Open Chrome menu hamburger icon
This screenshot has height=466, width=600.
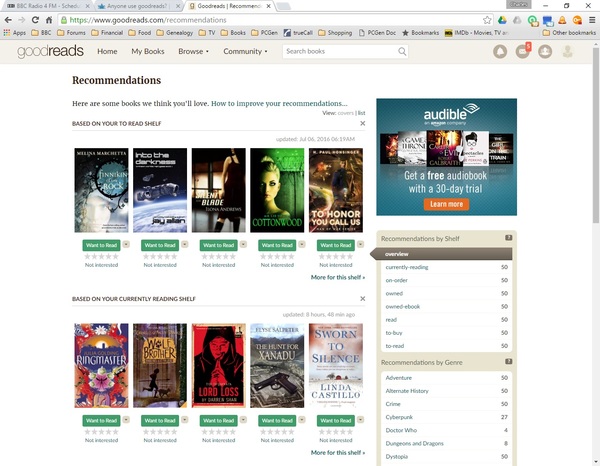click(x=592, y=20)
